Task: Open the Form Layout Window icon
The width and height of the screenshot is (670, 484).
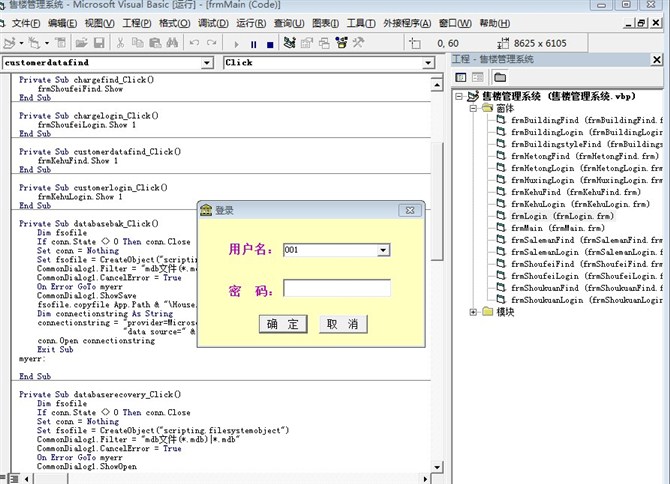Action: point(324,43)
